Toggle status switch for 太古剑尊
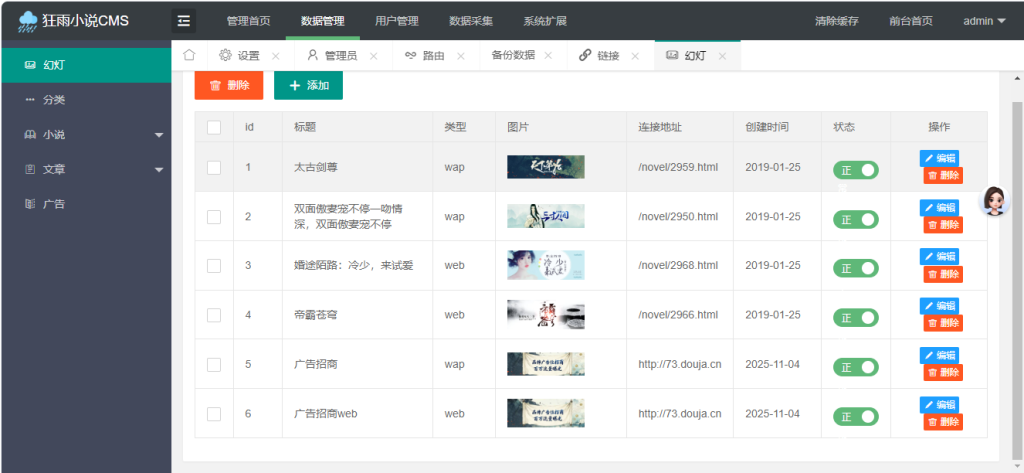 click(856, 171)
